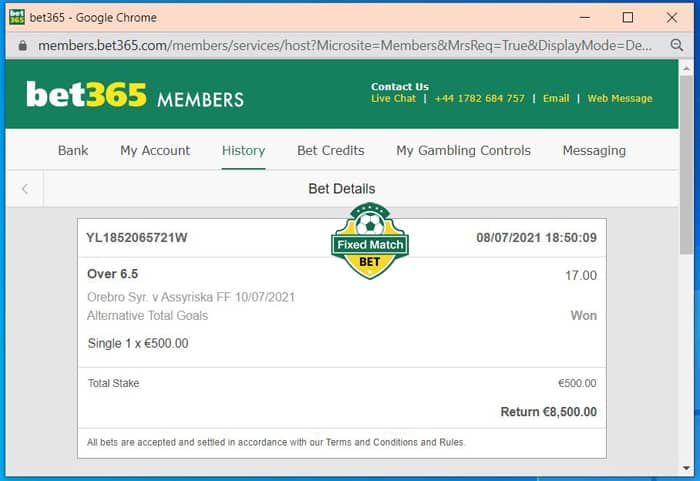Click the terms and conditions footer text

276,442
